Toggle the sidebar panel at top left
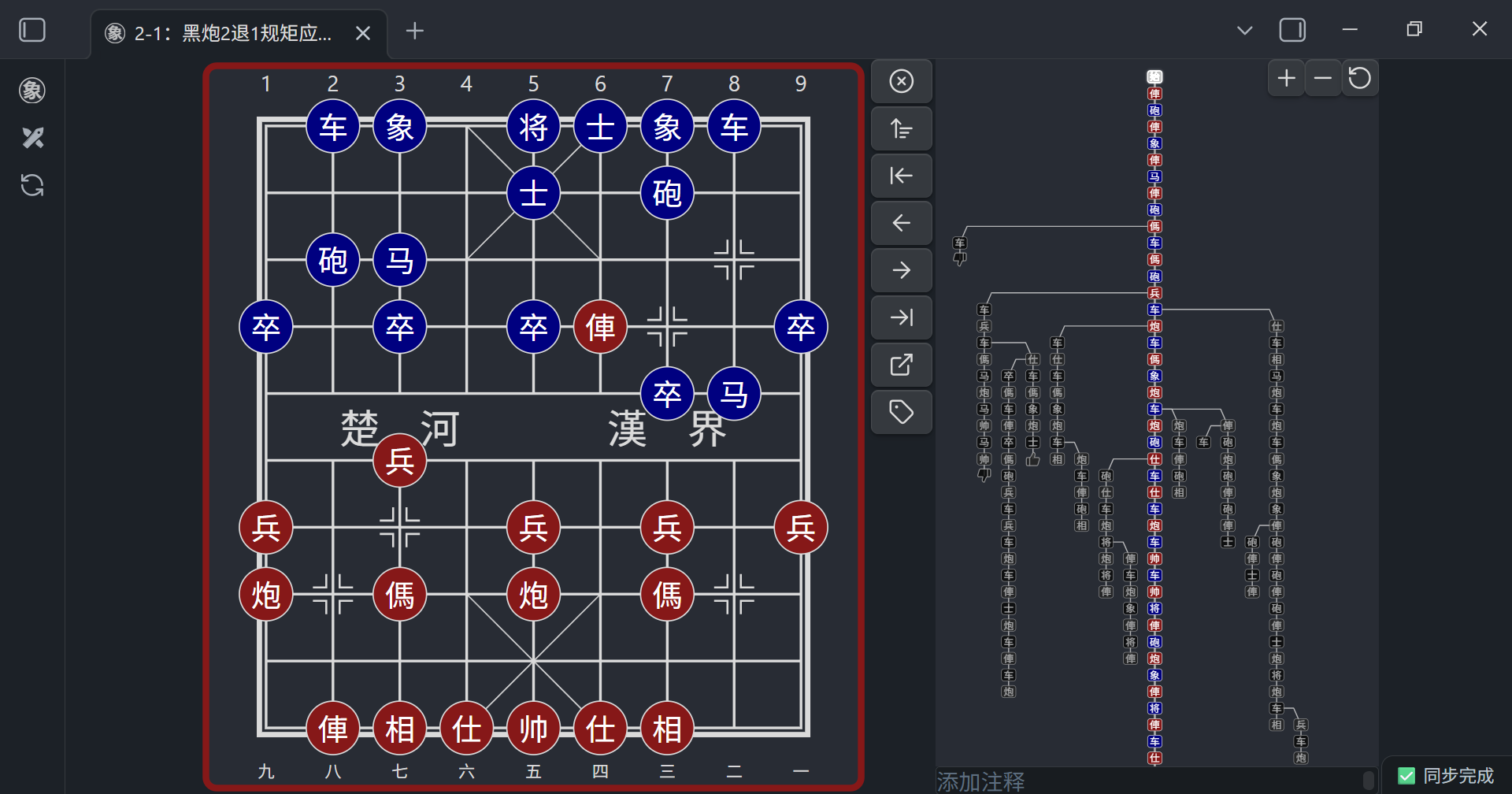The height and width of the screenshot is (794, 1512). click(x=31, y=29)
